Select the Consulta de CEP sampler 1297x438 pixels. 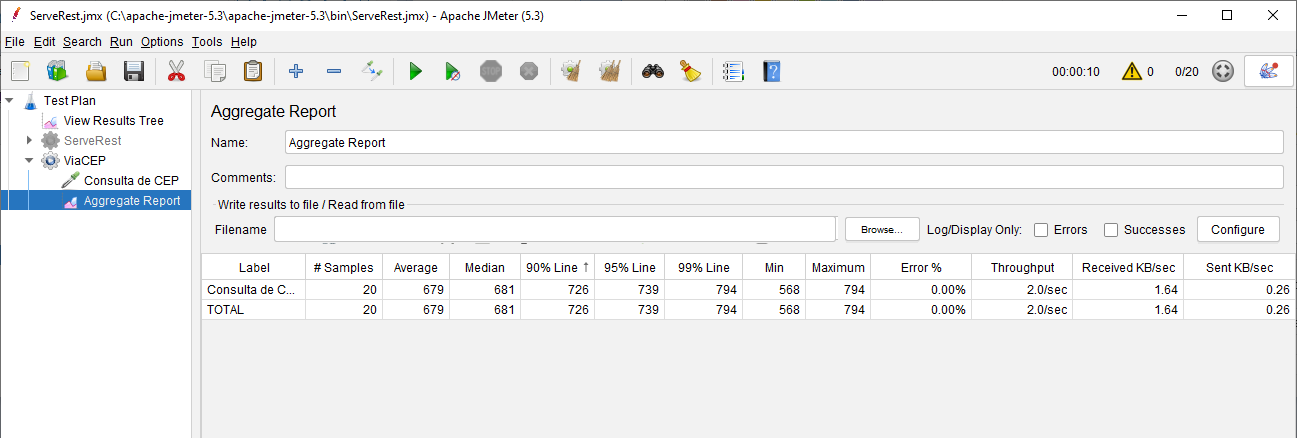pyautogui.click(x=131, y=180)
